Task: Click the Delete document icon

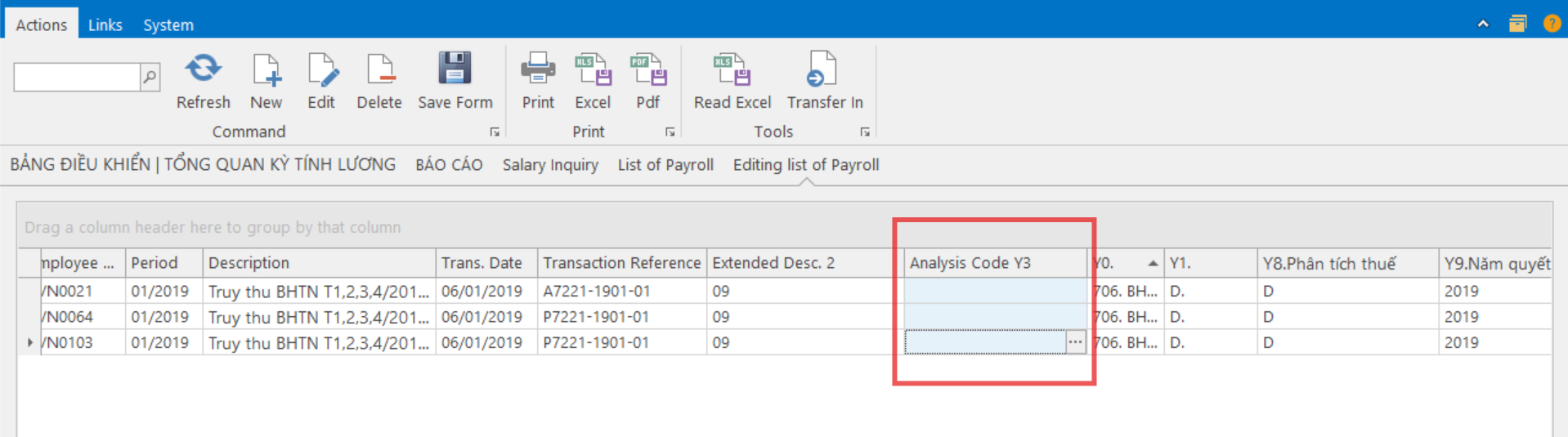Action: [x=379, y=70]
